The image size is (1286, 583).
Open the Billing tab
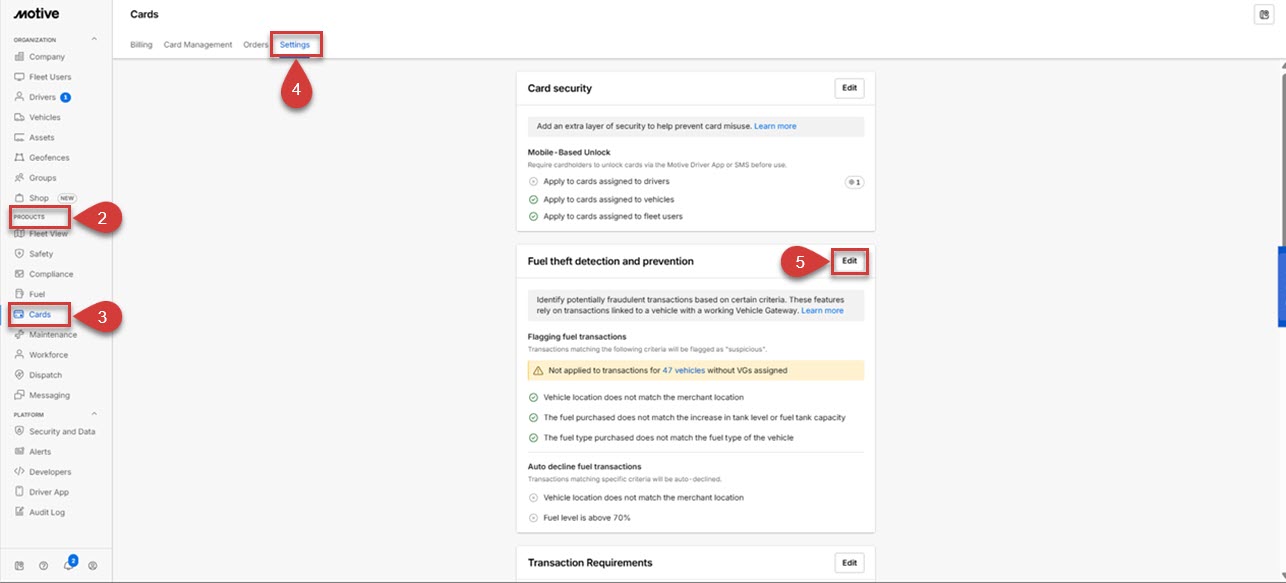141,45
